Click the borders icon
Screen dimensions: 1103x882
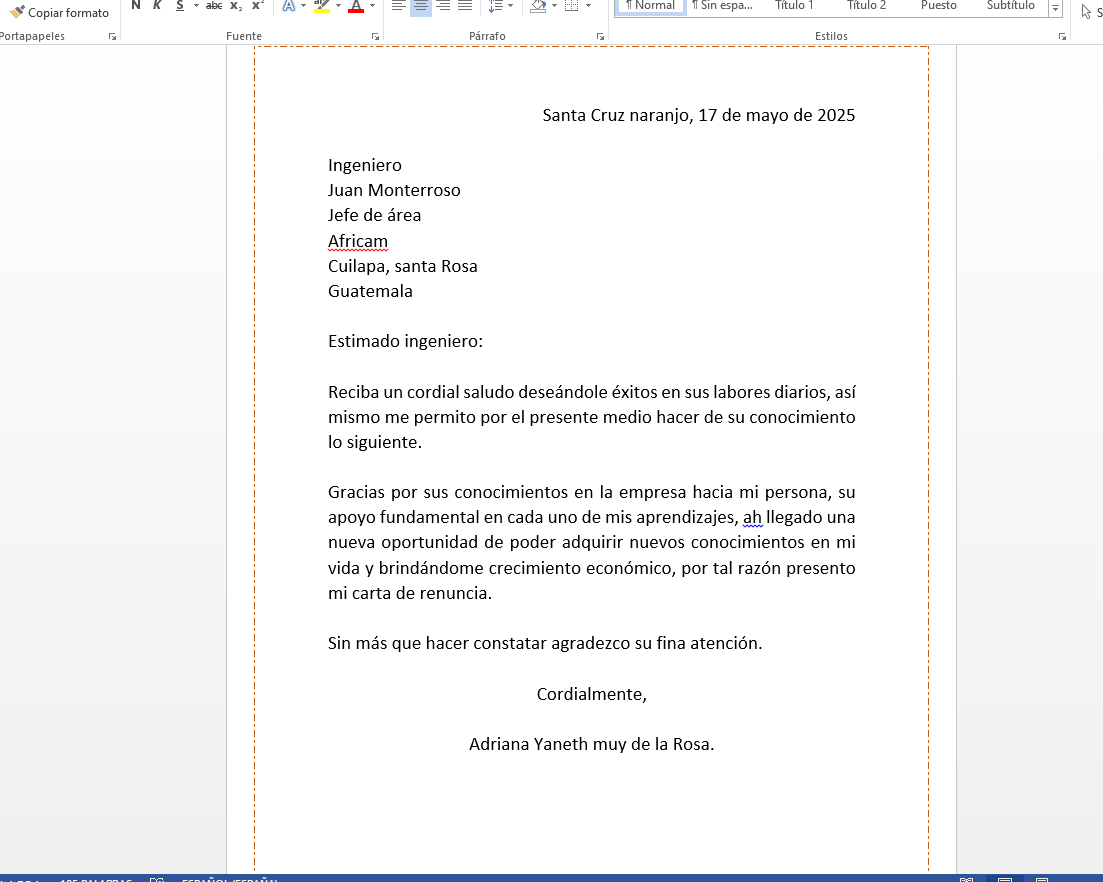[x=572, y=6]
